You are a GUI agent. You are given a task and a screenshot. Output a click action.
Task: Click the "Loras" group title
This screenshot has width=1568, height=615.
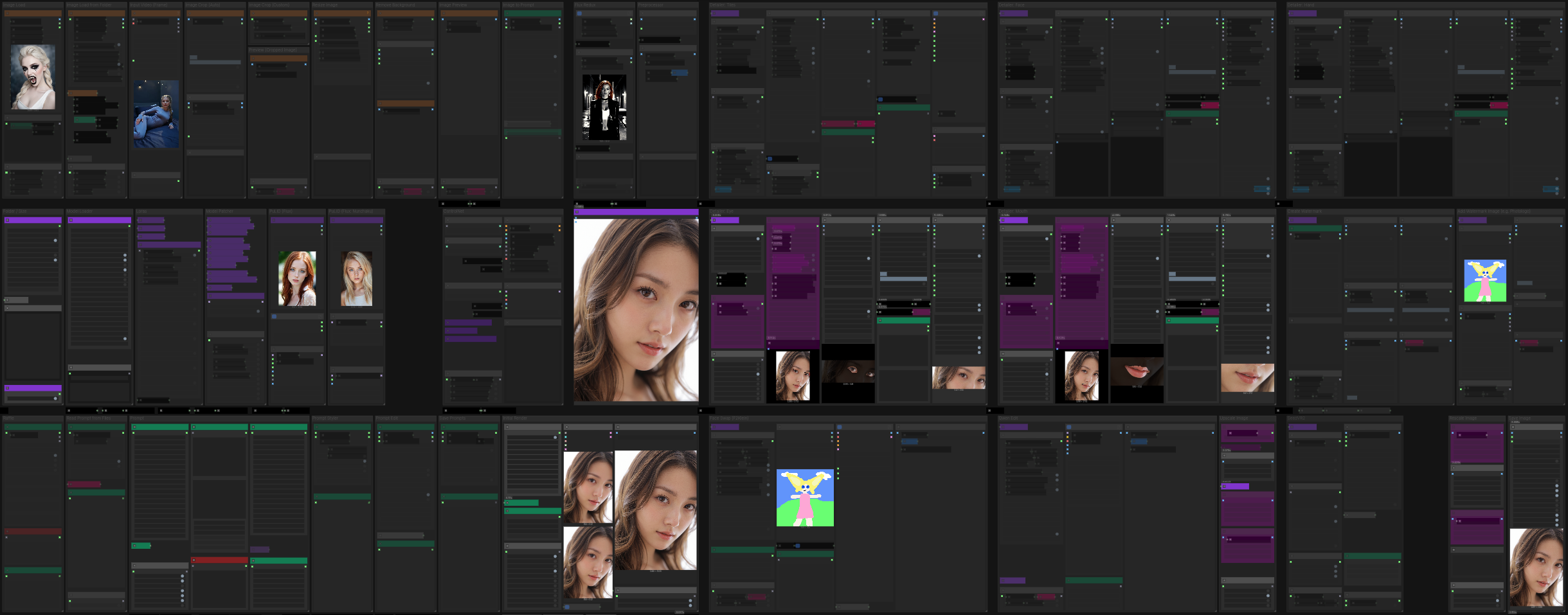(x=142, y=211)
